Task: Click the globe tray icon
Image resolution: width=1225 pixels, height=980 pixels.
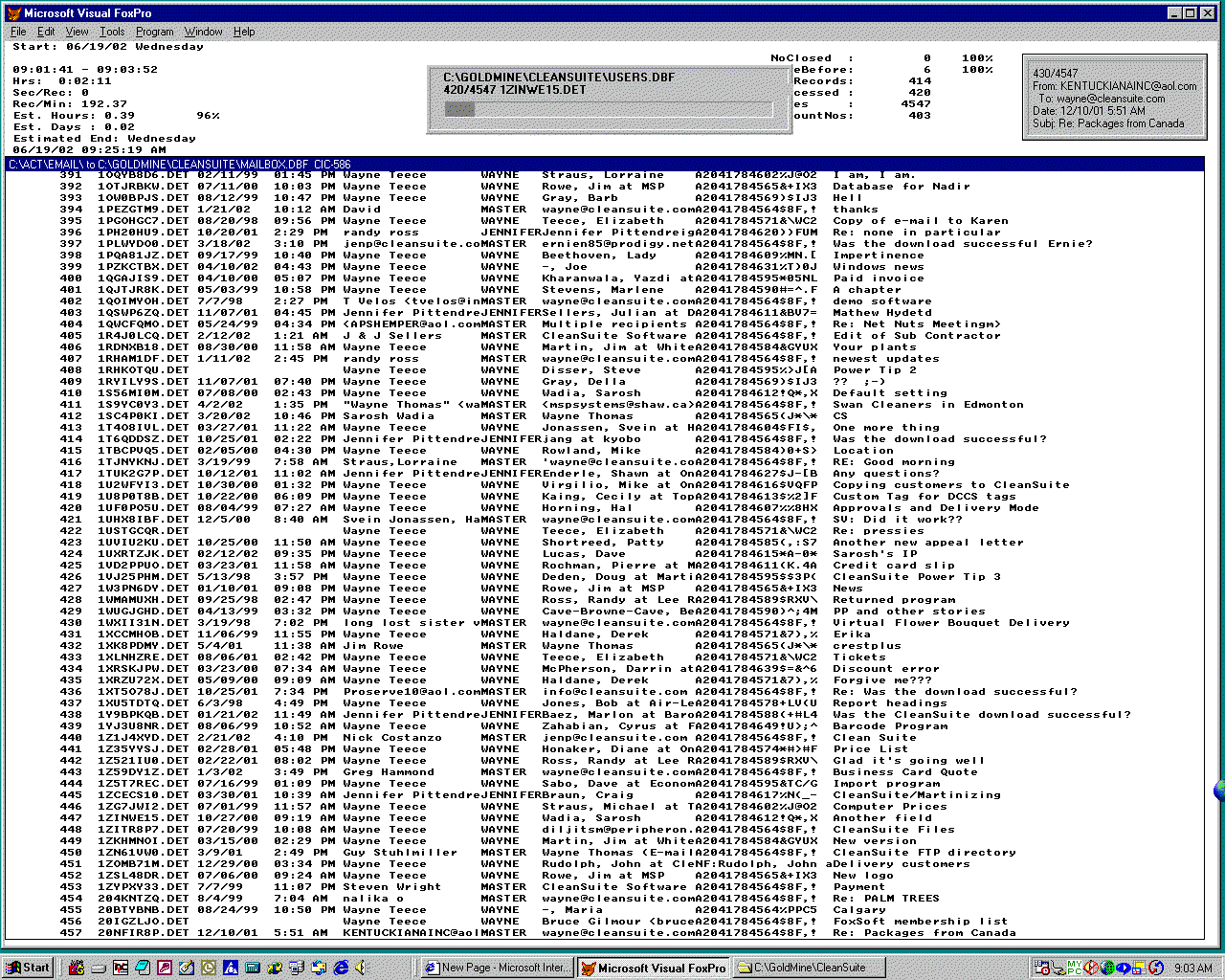Action: coord(1107,968)
